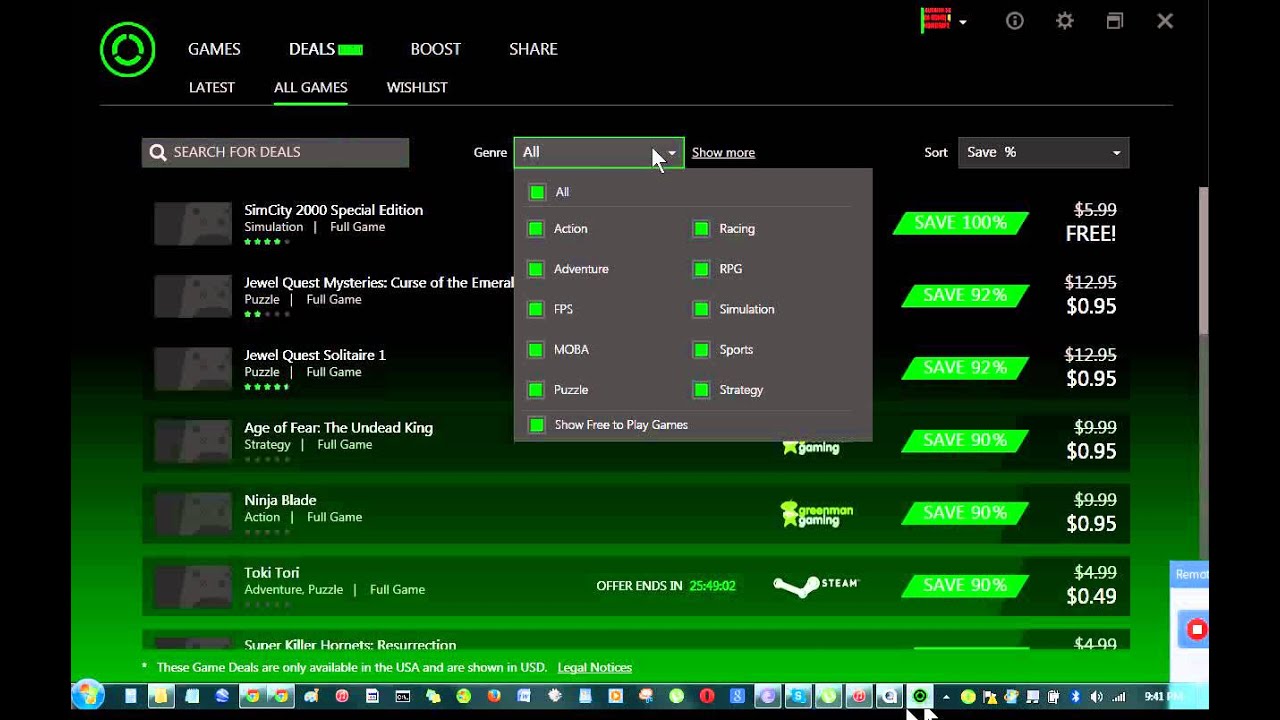Click the Razer Cortex green logo
This screenshot has width=1280, height=720.
[127, 49]
